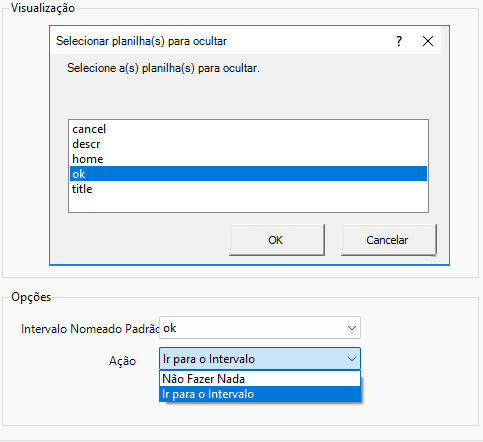Screen dimensions: 483x442
Task: Click the Cancelar button
Action: pyautogui.click(x=388, y=240)
